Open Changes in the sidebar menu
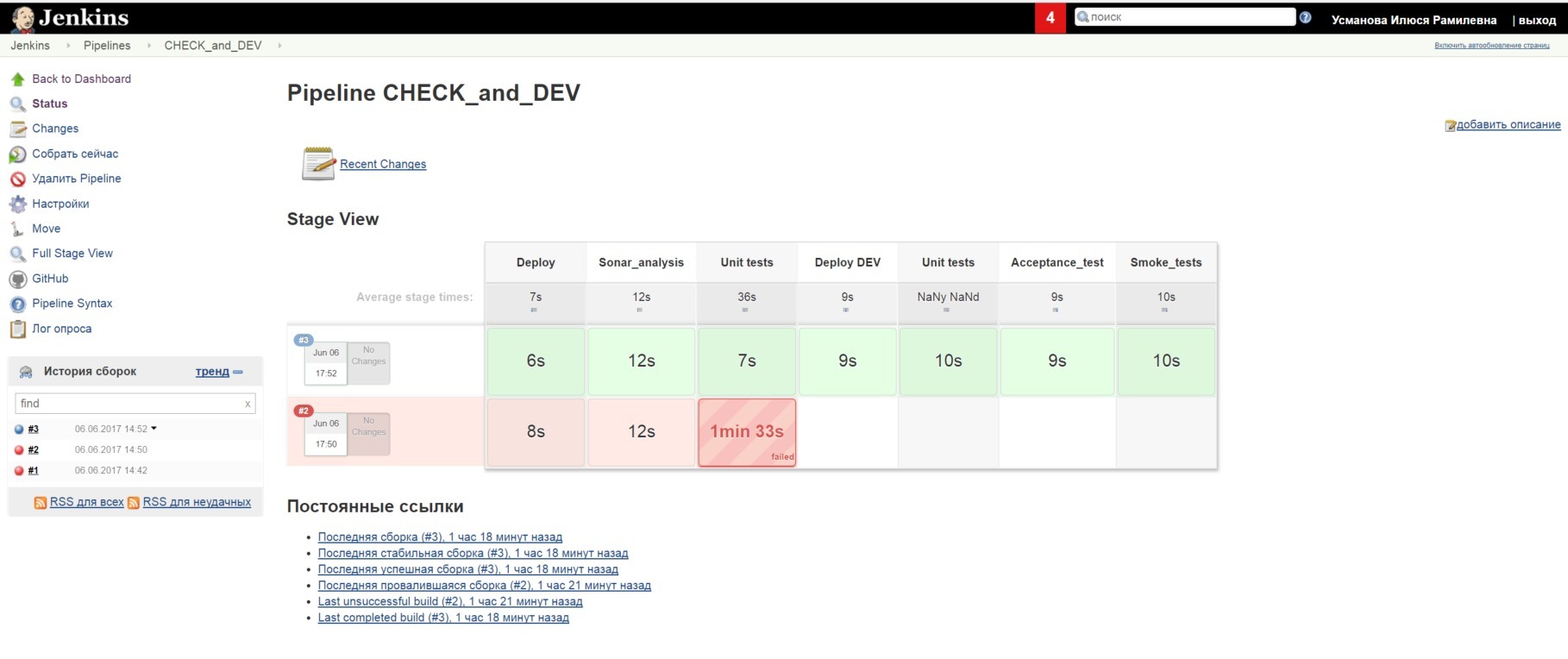This screenshot has width=1568, height=659. [55, 129]
